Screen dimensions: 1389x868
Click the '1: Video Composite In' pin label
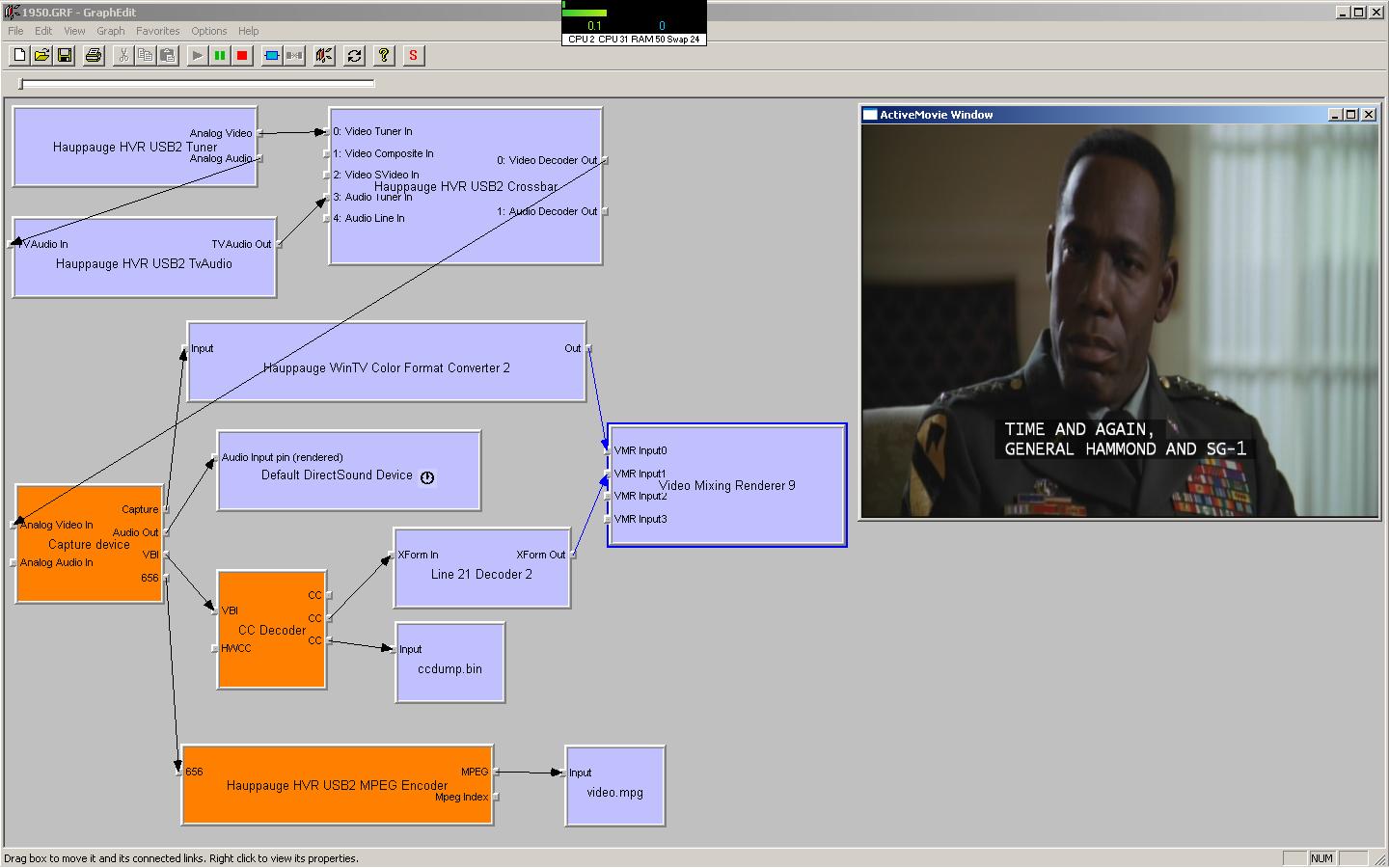coord(383,153)
